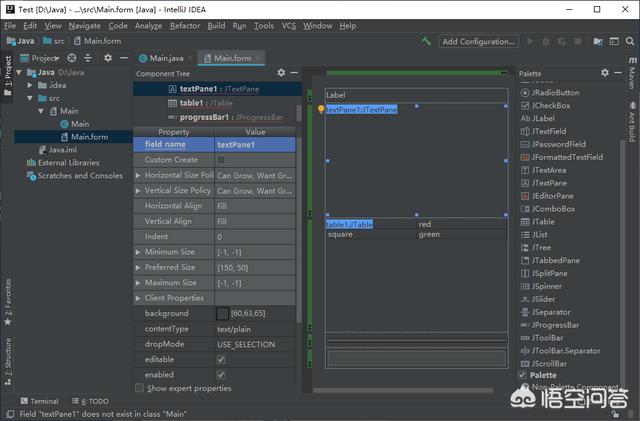Image resolution: width=640 pixels, height=421 pixels.
Task: Open the TODO tool window
Action: coord(91,401)
